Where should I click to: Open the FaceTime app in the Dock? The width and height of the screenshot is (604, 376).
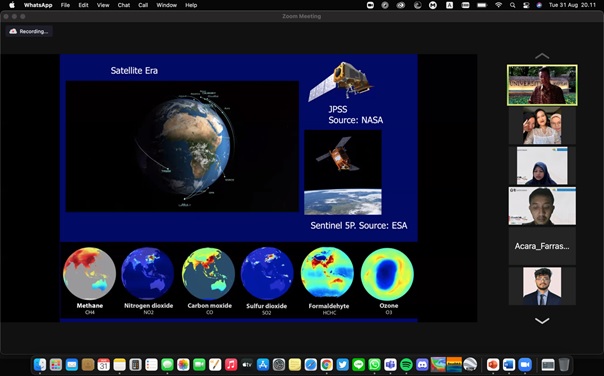[199, 364]
